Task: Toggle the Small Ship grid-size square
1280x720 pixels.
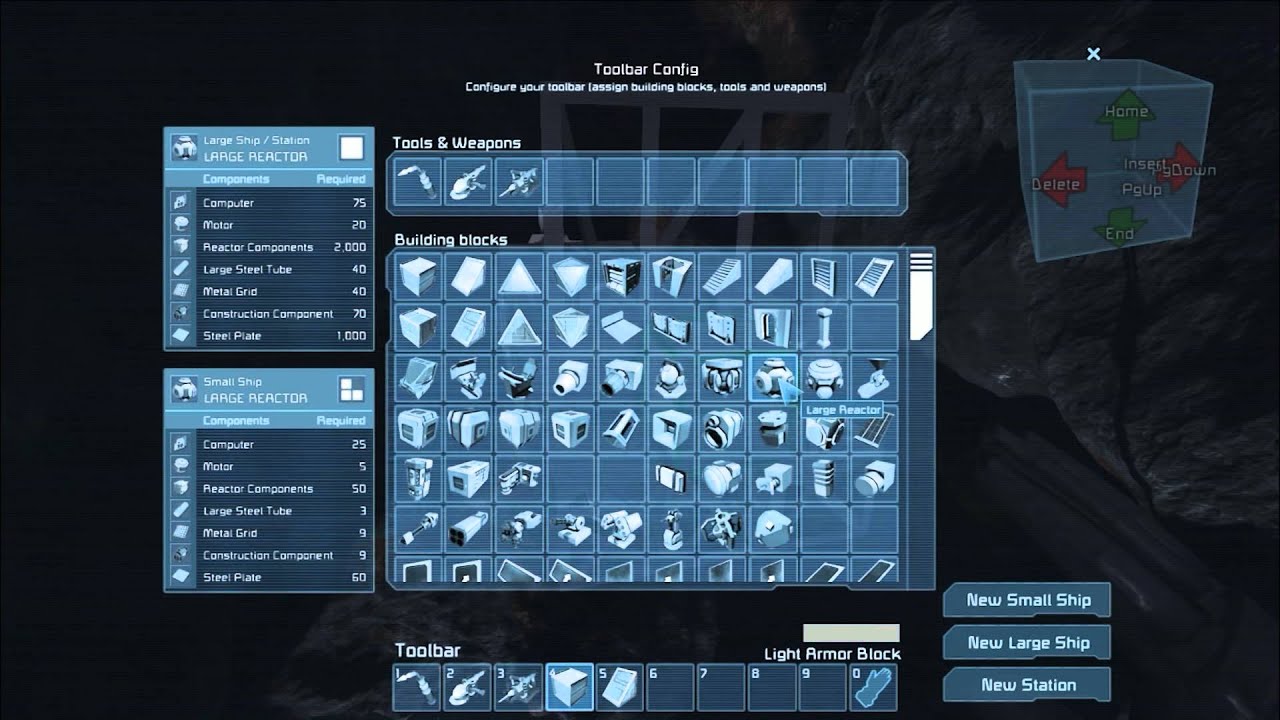Action: point(351,390)
